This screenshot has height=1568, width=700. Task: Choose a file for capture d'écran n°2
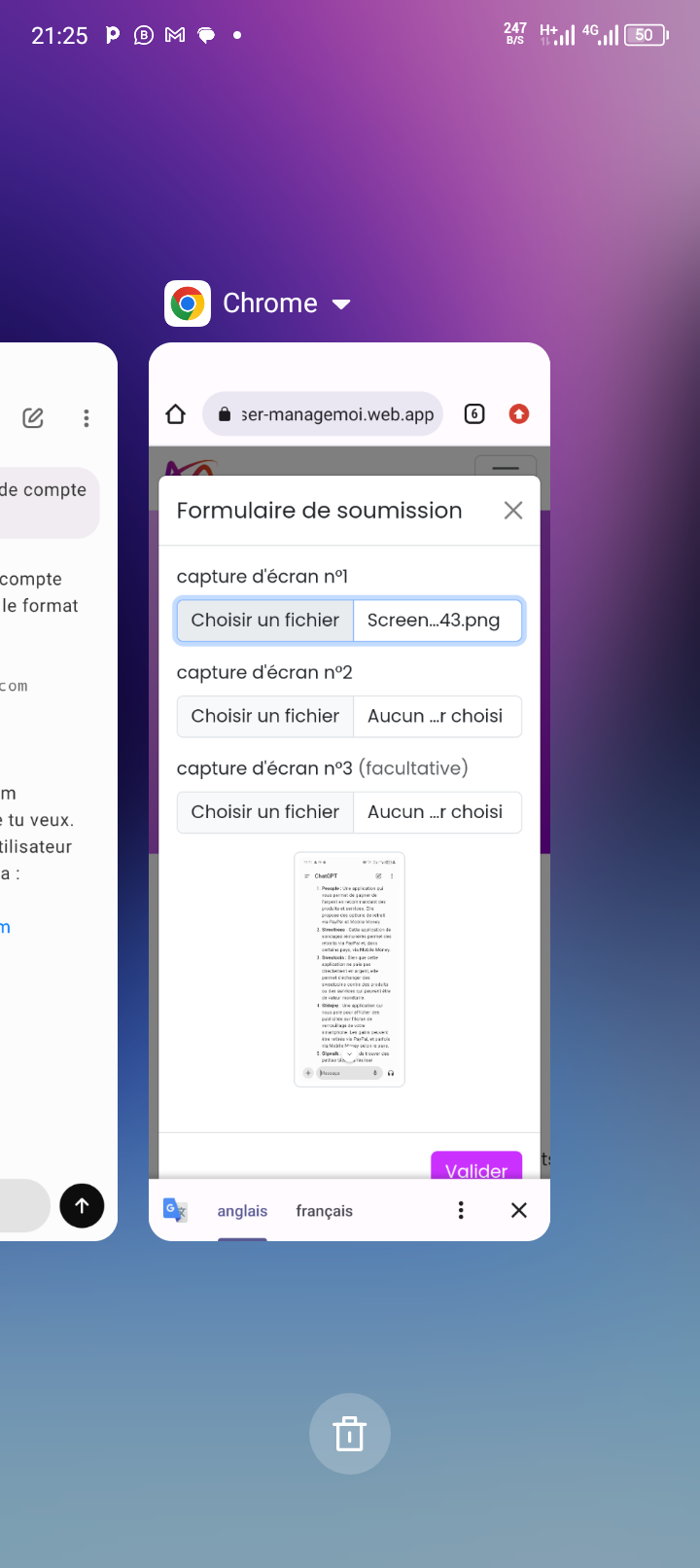pyautogui.click(x=264, y=716)
